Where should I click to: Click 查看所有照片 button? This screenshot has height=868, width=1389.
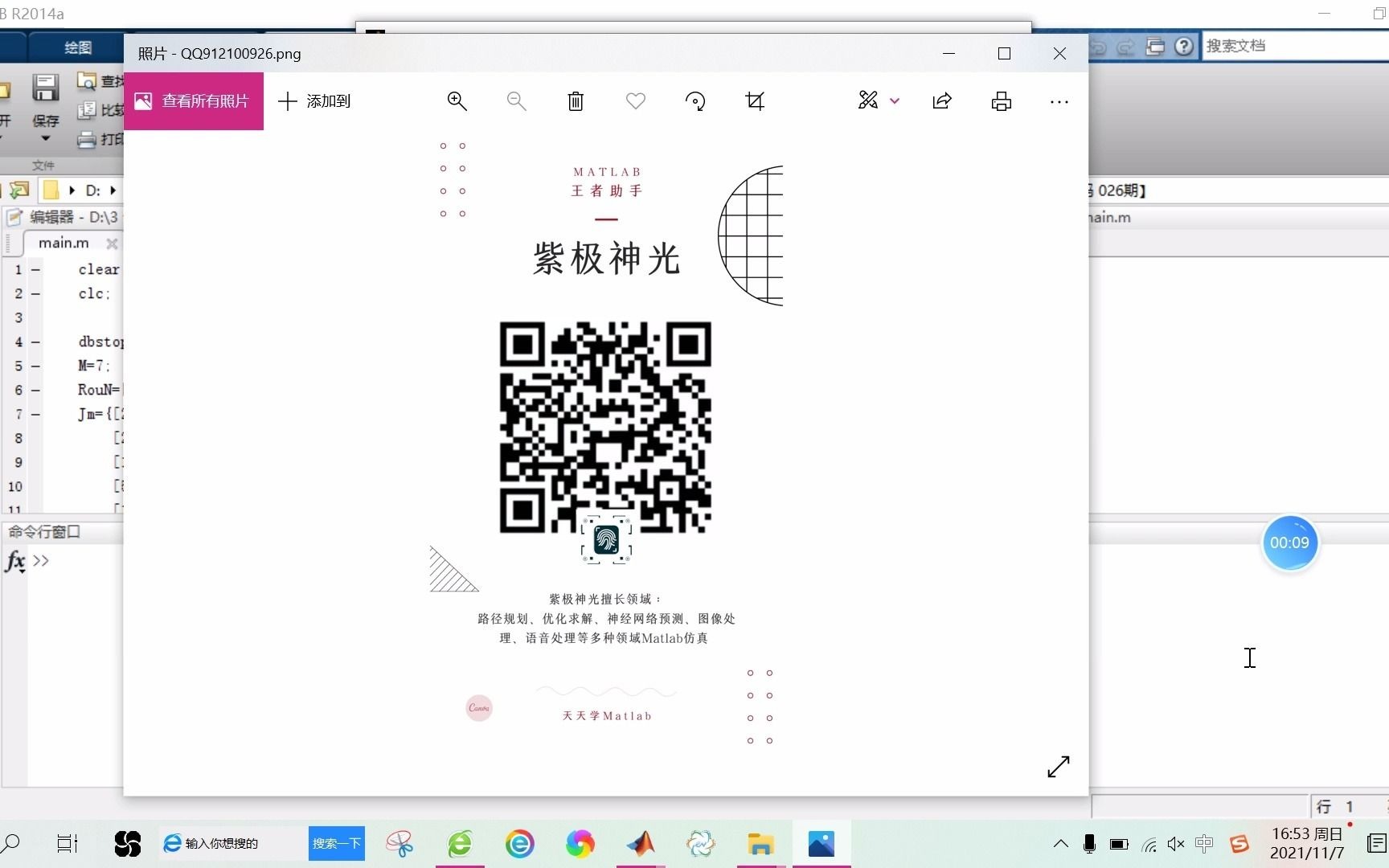(x=194, y=101)
